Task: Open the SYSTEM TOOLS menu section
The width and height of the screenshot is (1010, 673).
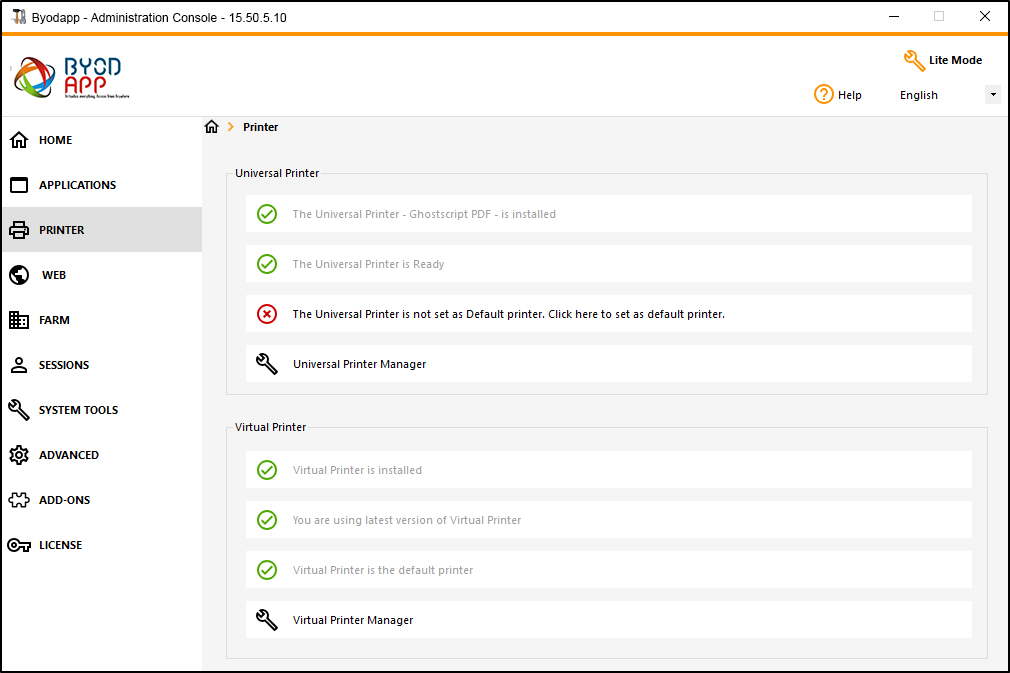Action: click(x=102, y=410)
